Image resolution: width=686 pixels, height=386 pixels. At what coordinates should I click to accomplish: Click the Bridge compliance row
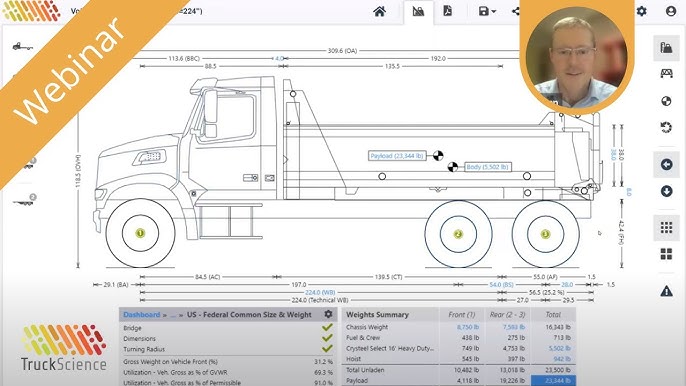click(228, 328)
